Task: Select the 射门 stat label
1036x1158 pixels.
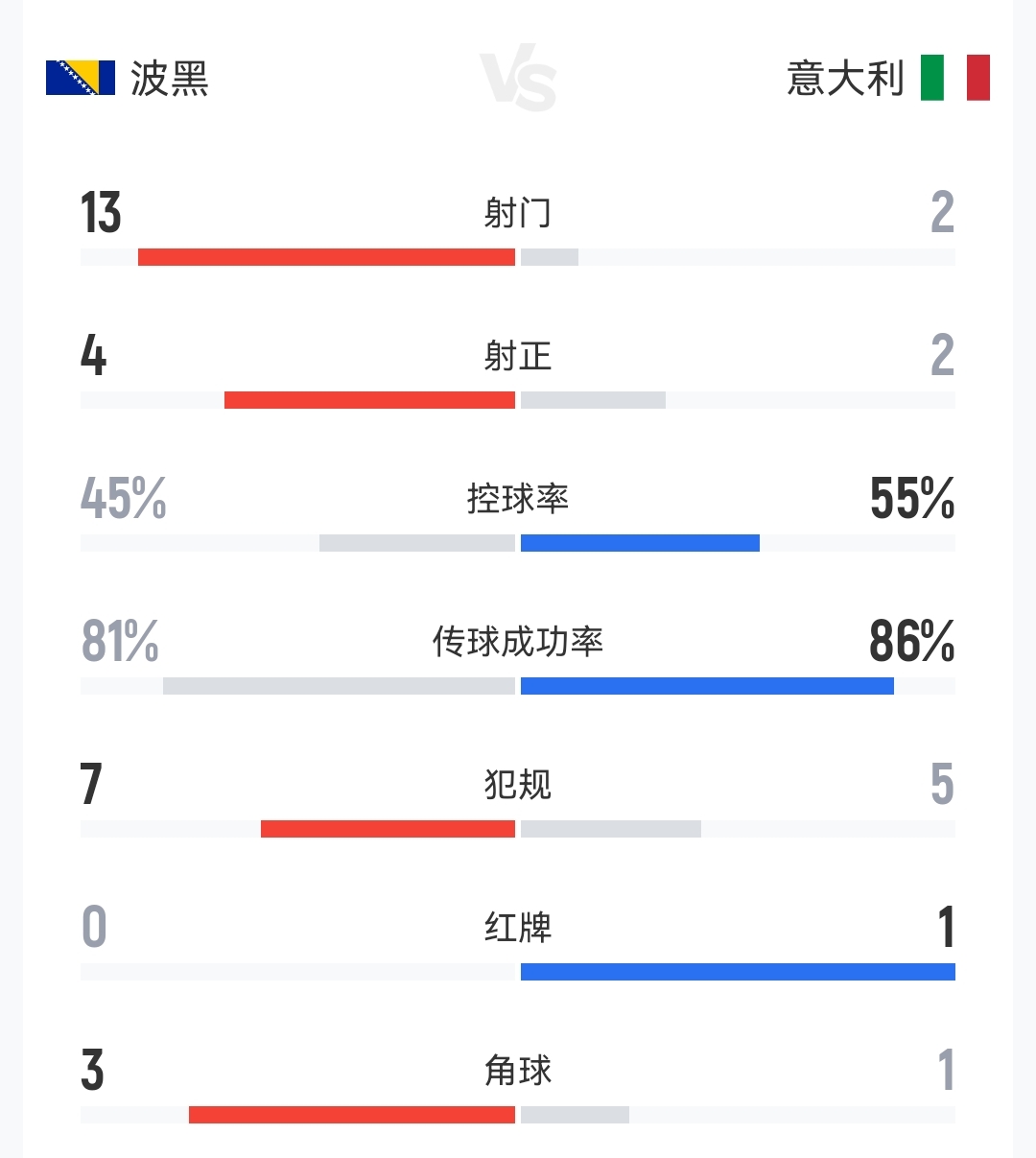Action: point(518,213)
